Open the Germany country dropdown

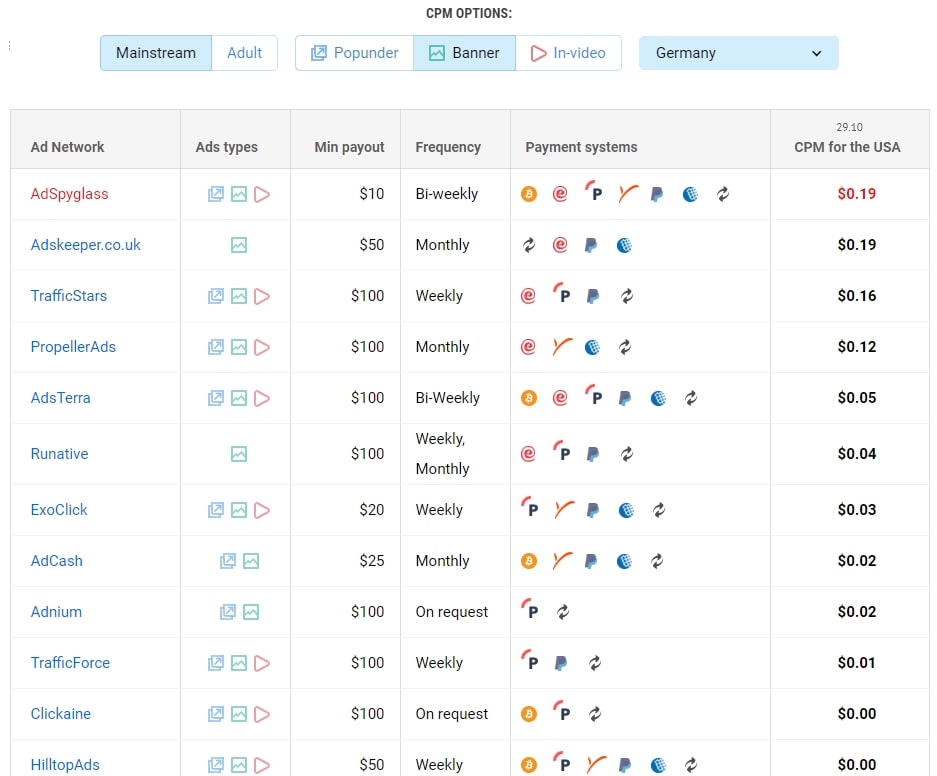739,53
